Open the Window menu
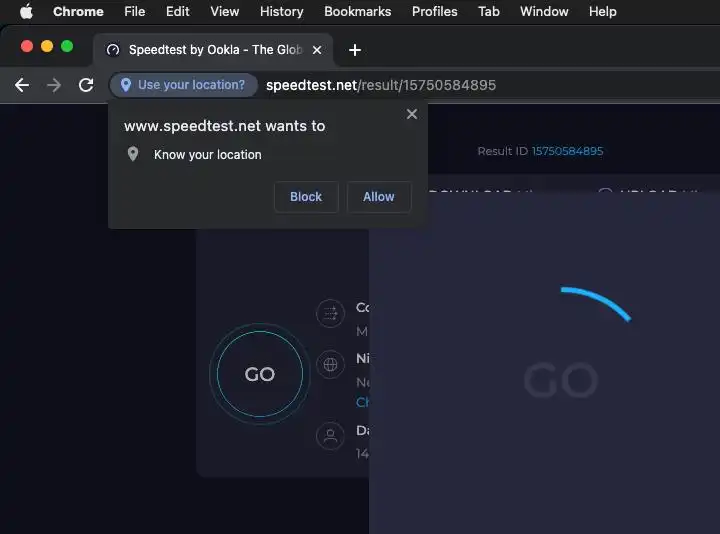Viewport: 720px width, 534px height. 544,11
